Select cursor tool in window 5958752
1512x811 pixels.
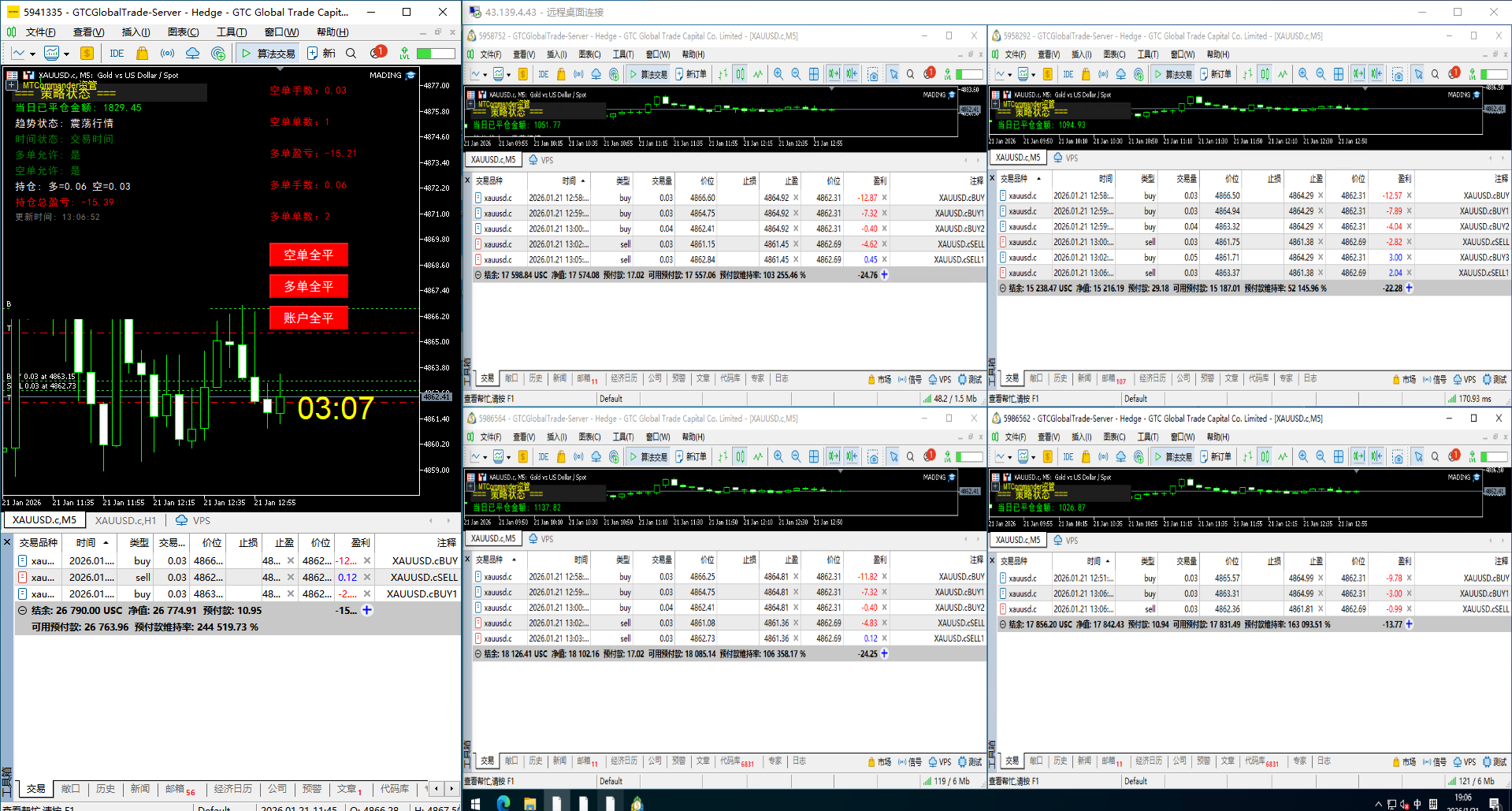coord(893,74)
